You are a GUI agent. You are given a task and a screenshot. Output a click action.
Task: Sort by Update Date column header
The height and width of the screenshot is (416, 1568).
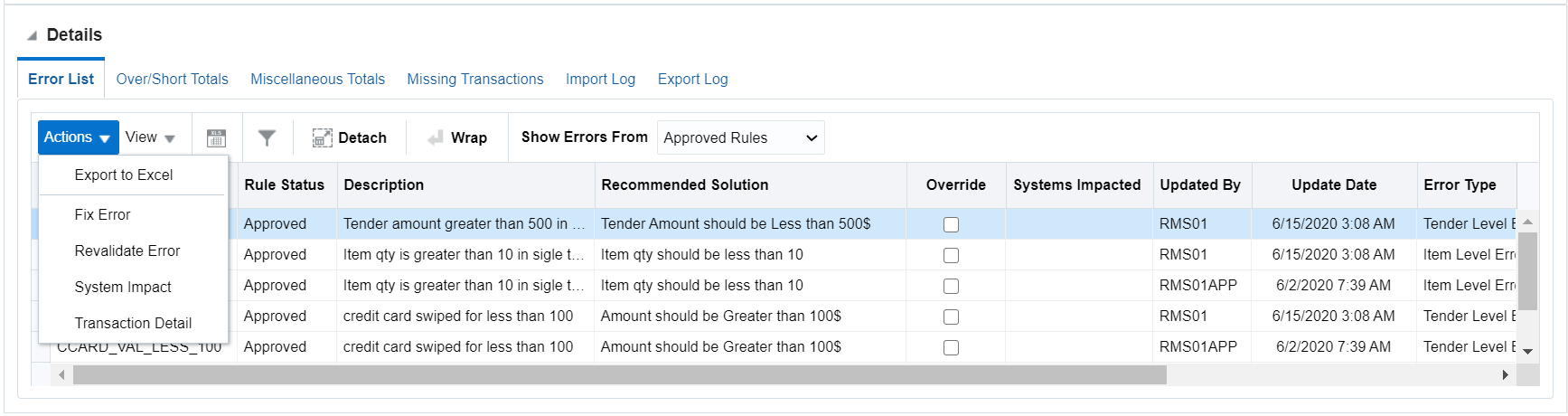click(1334, 184)
